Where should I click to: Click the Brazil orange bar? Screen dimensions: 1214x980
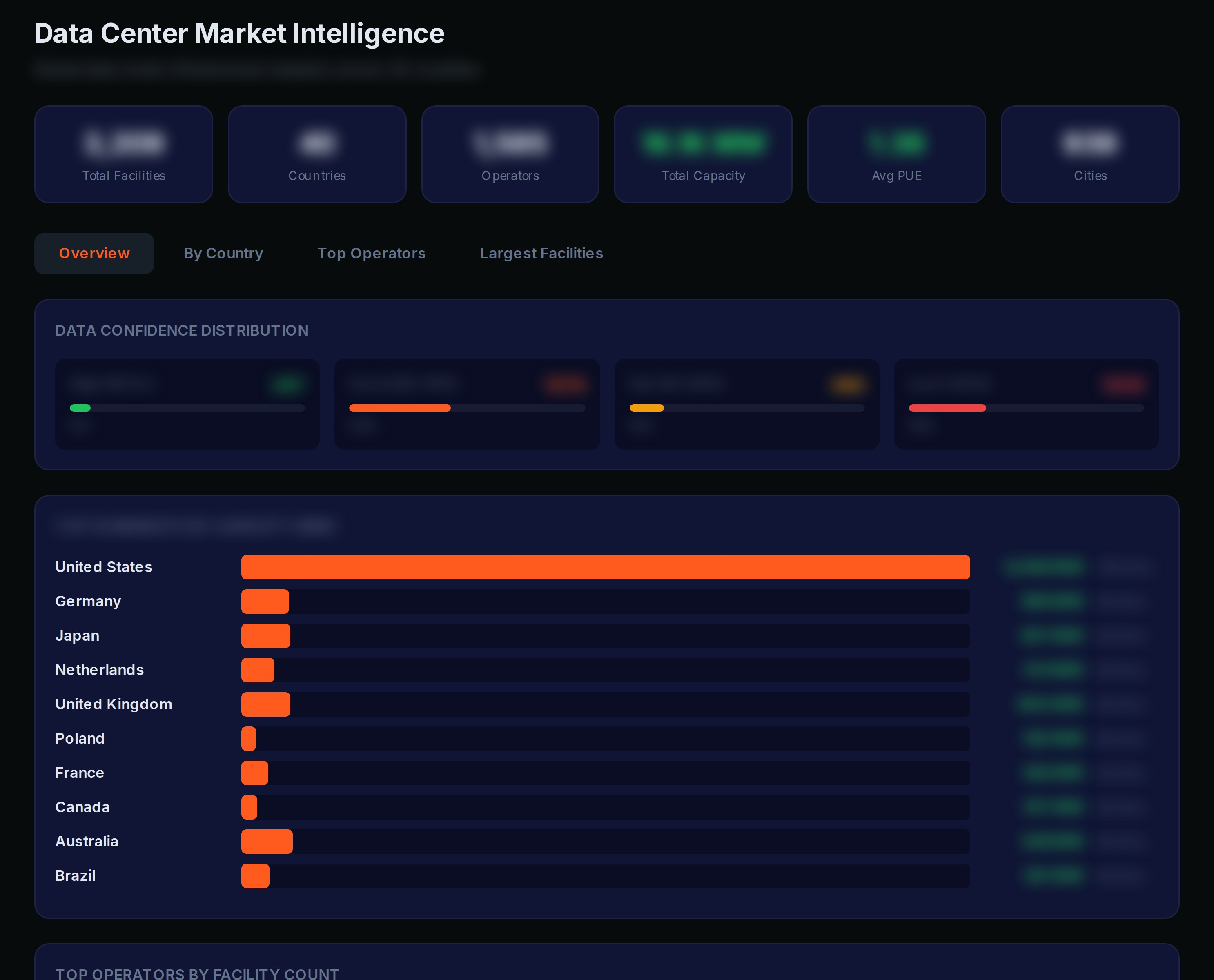click(x=256, y=876)
